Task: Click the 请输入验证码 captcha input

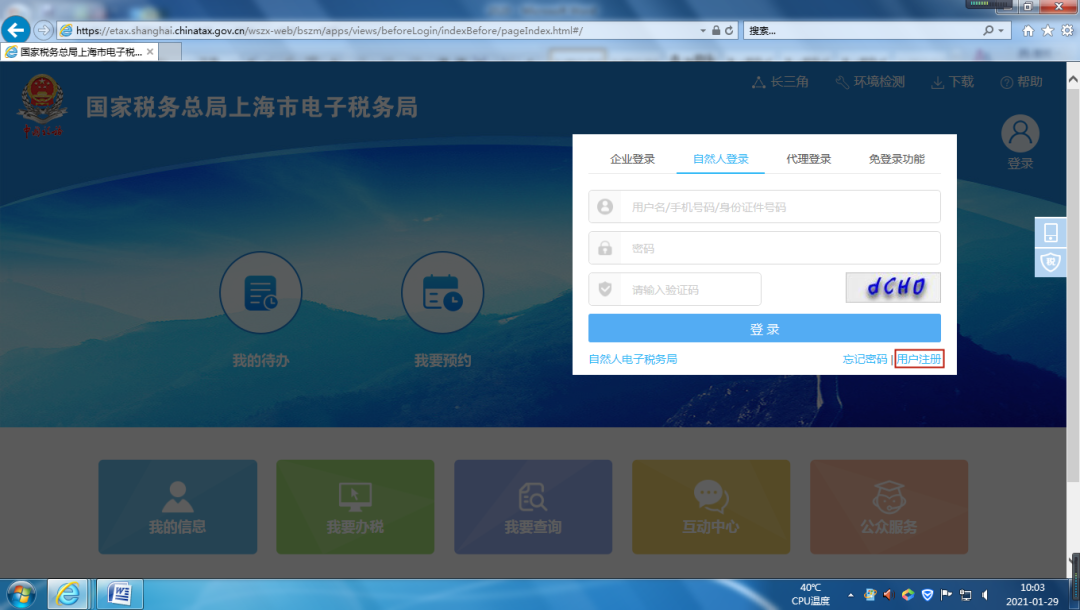Action: coord(674,289)
